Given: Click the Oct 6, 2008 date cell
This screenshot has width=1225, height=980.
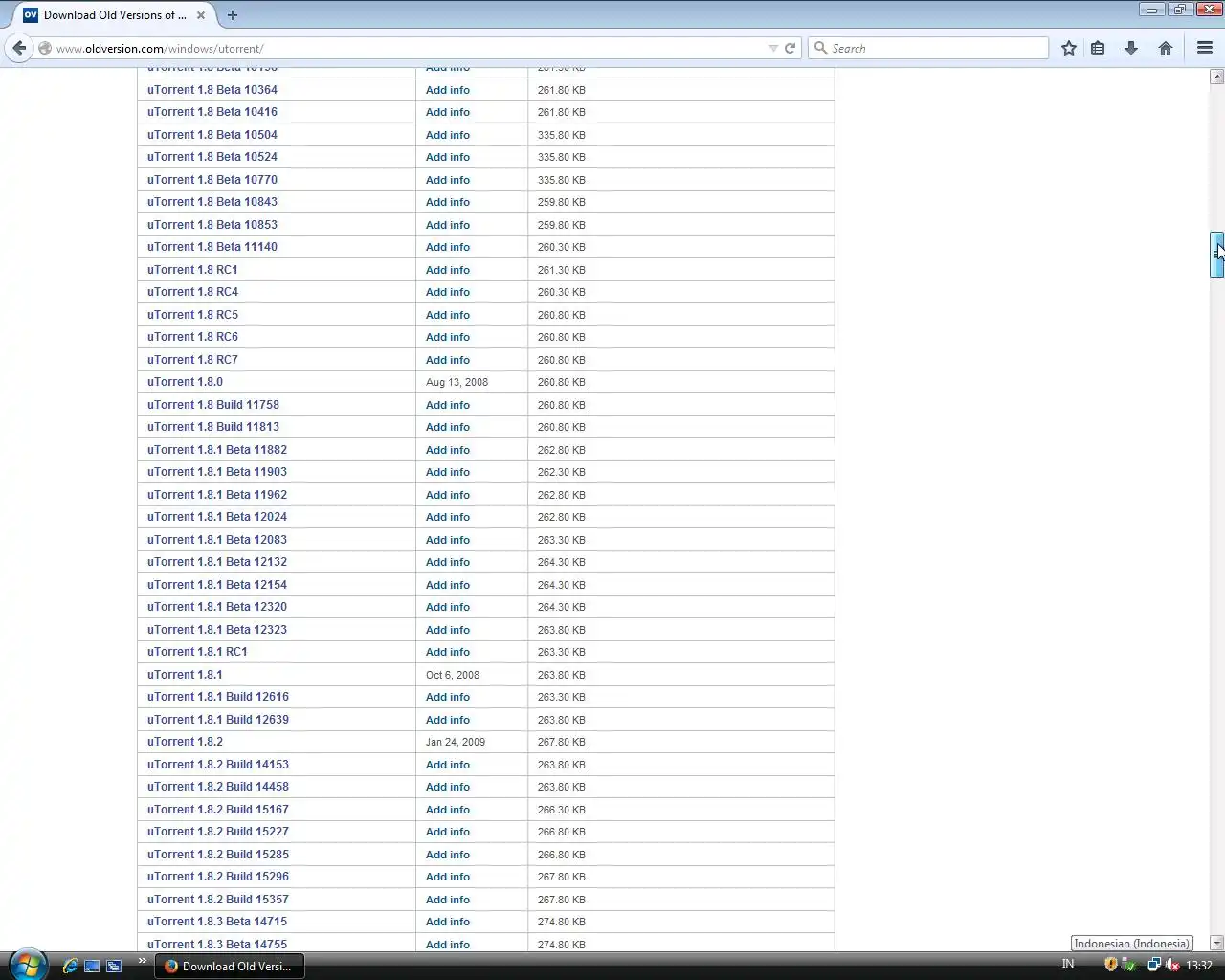Looking at the screenshot, I should point(453,675).
